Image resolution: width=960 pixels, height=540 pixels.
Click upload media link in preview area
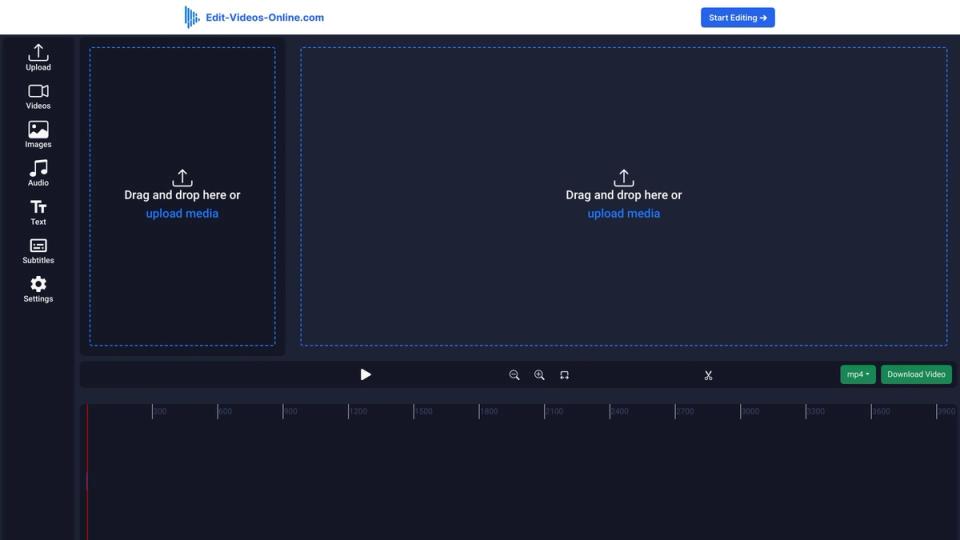tap(623, 213)
